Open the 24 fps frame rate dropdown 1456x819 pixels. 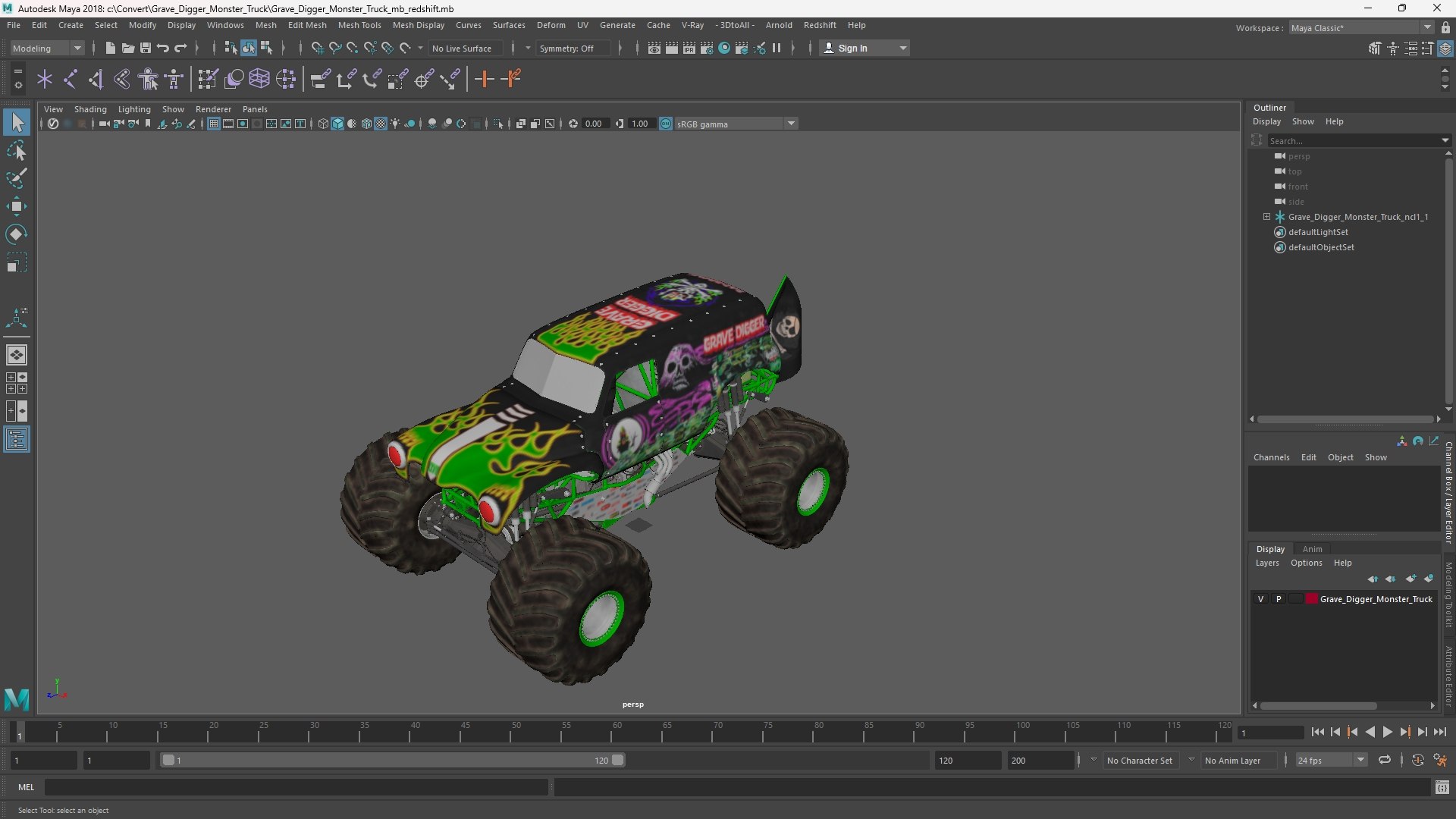[1331, 760]
